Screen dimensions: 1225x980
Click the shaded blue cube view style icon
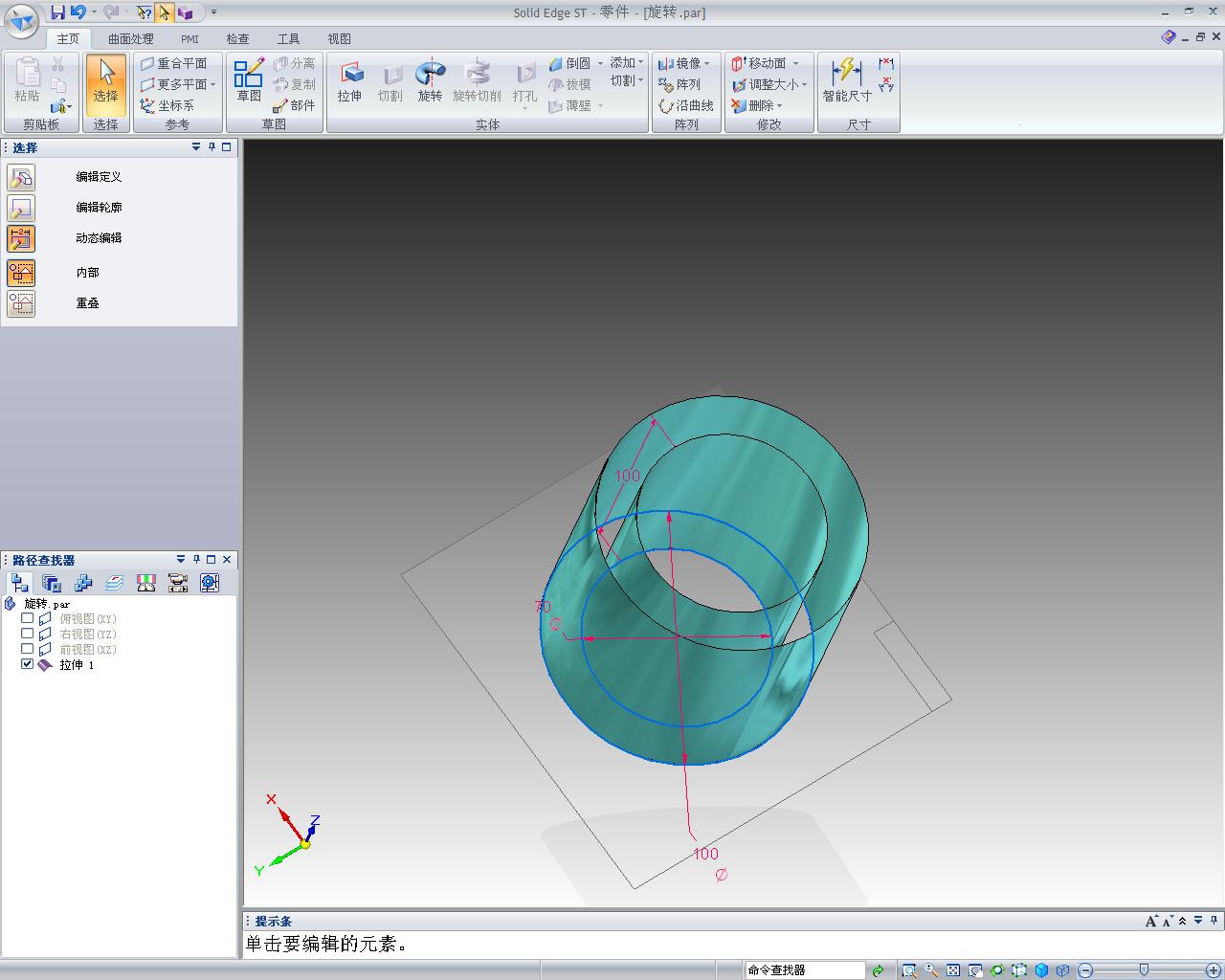click(1041, 970)
